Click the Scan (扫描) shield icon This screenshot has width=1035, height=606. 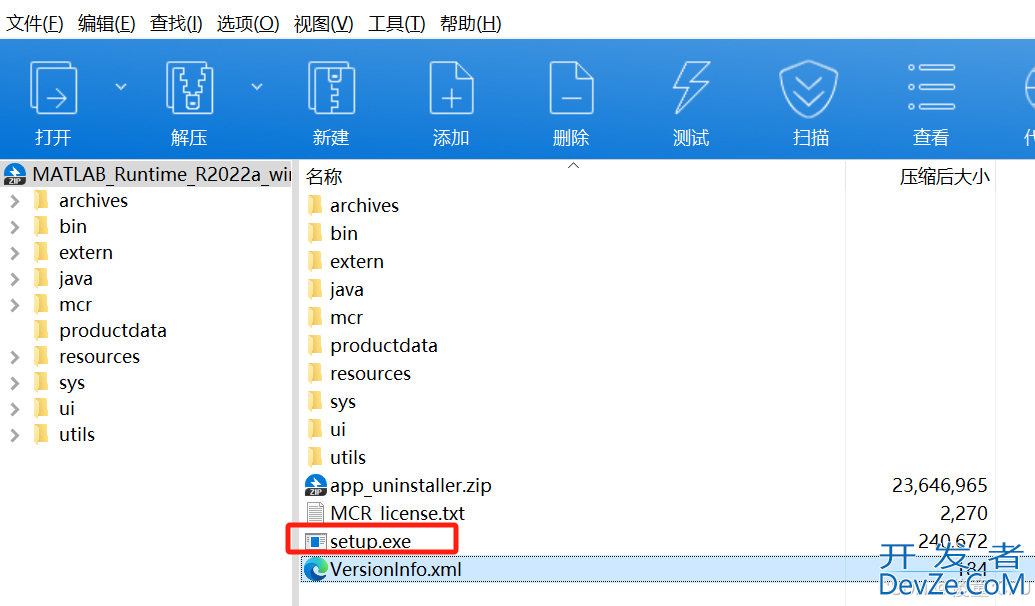[809, 88]
